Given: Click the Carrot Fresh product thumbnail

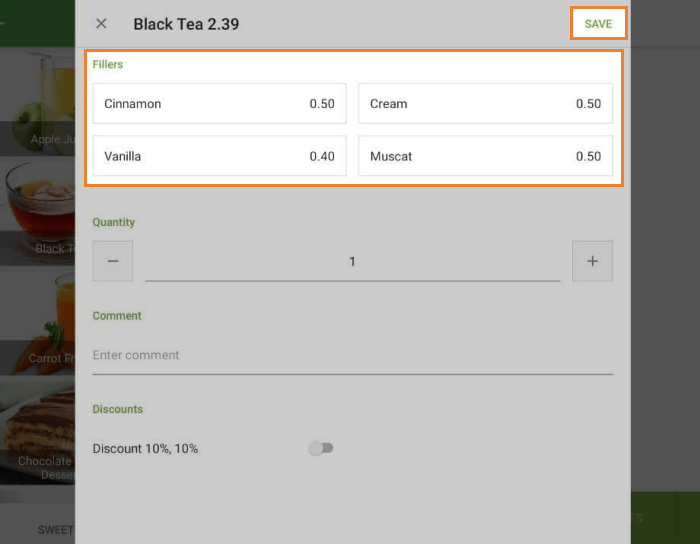Looking at the screenshot, I should [37, 320].
